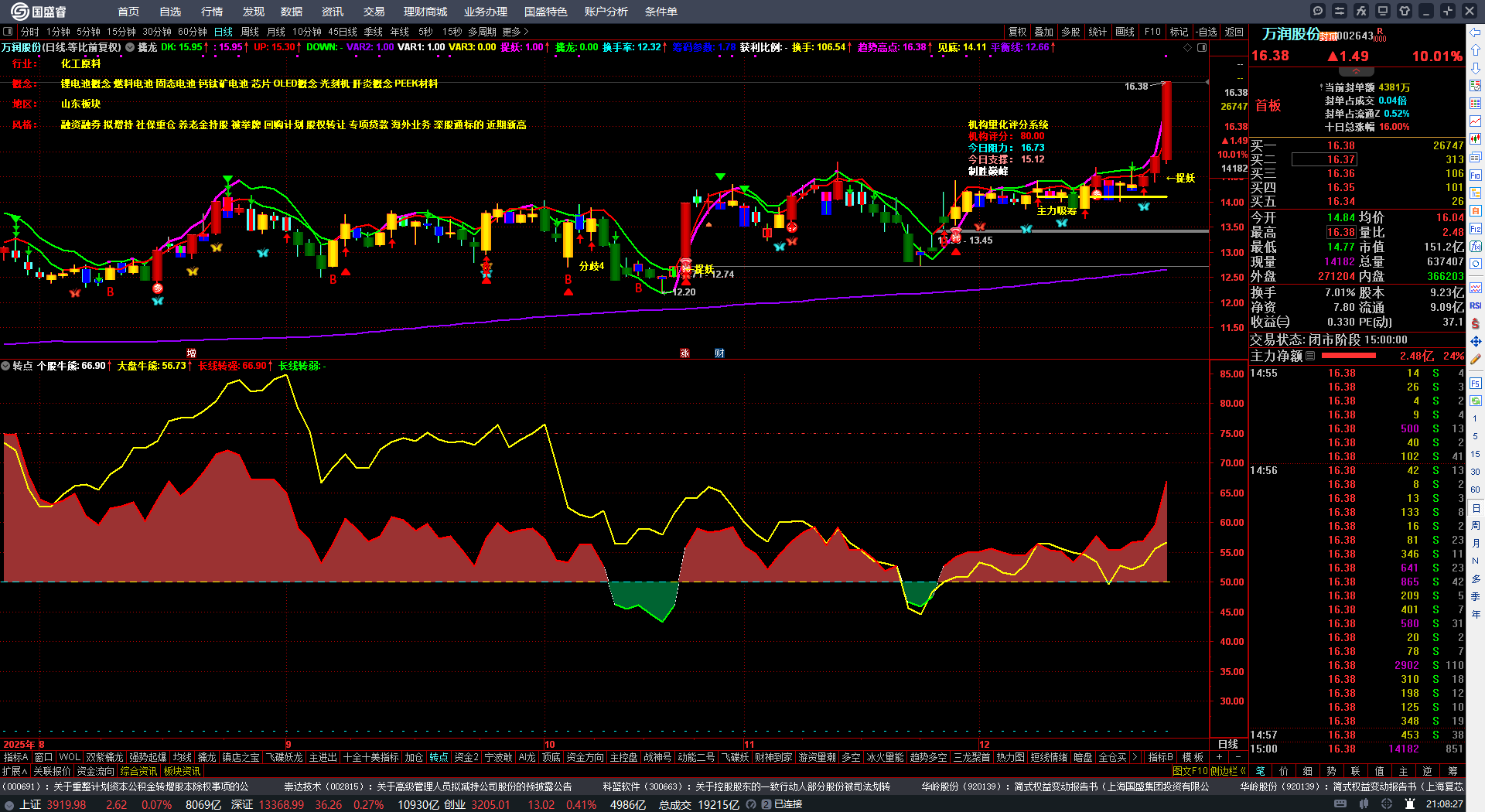Open the 统计 statistics dropdown

[x=1098, y=32]
